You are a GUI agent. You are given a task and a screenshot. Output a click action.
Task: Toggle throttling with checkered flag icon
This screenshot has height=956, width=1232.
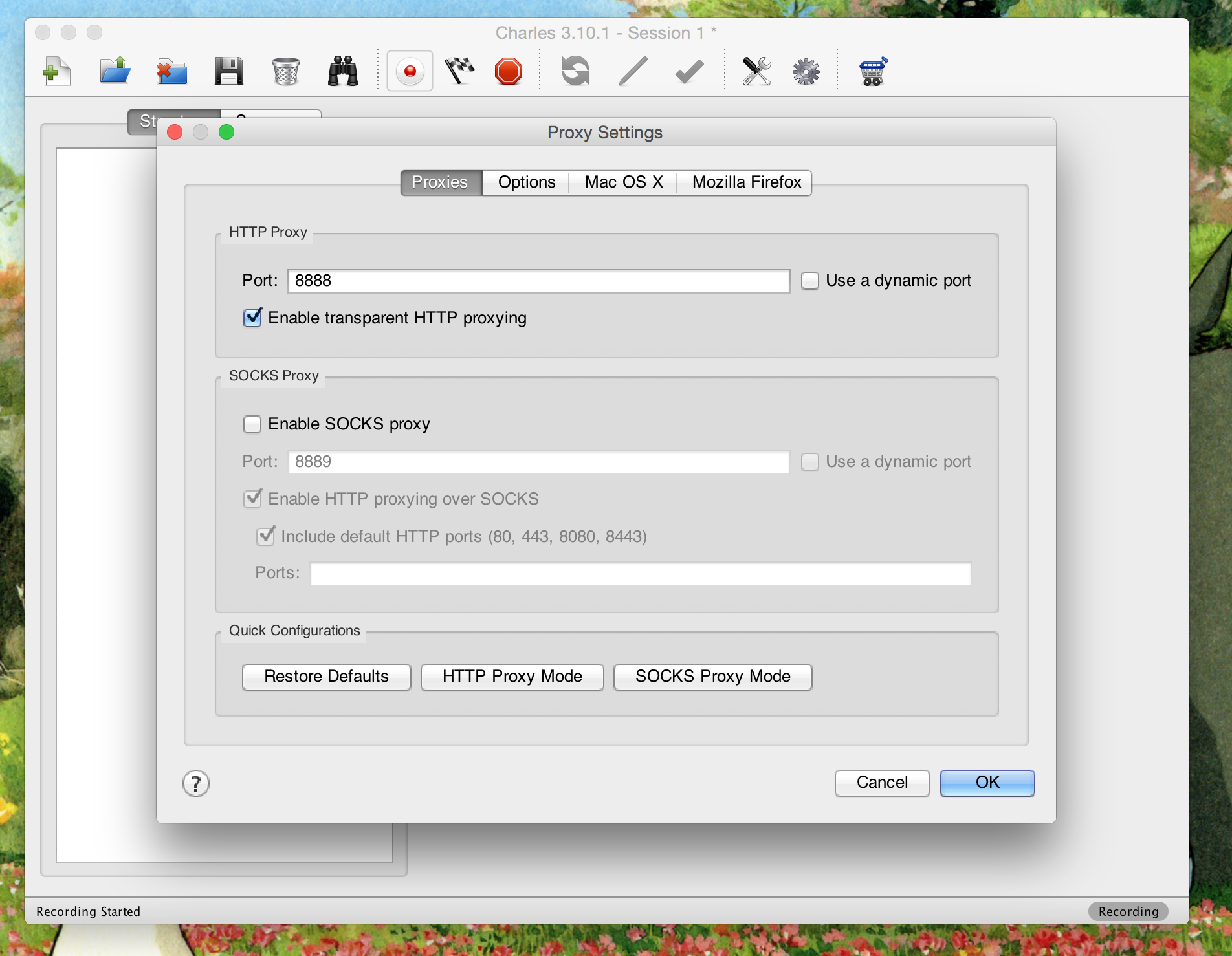coord(459,71)
